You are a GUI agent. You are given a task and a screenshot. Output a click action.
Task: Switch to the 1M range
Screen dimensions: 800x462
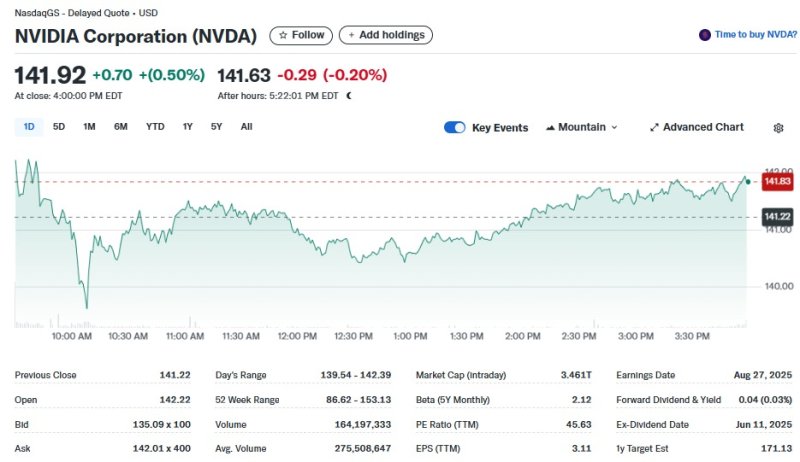click(x=89, y=127)
